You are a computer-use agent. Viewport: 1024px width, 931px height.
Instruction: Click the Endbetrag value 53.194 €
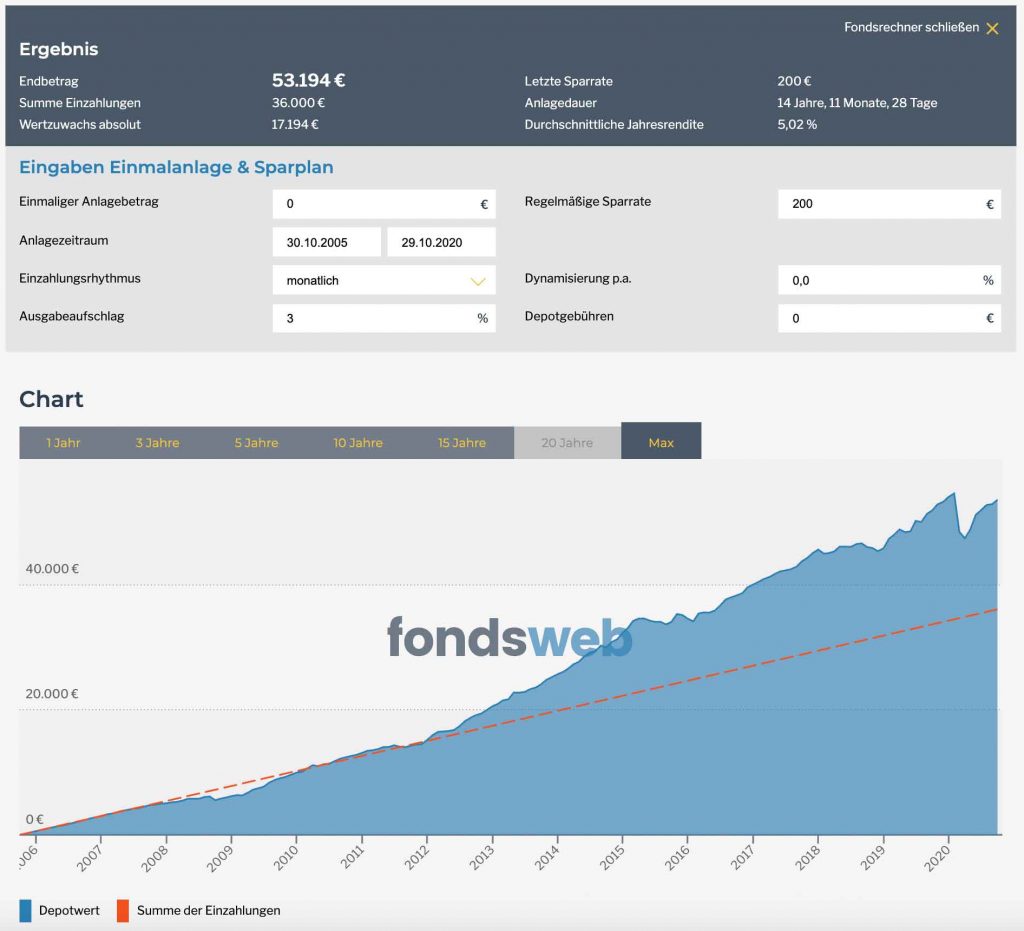pyautogui.click(x=308, y=80)
